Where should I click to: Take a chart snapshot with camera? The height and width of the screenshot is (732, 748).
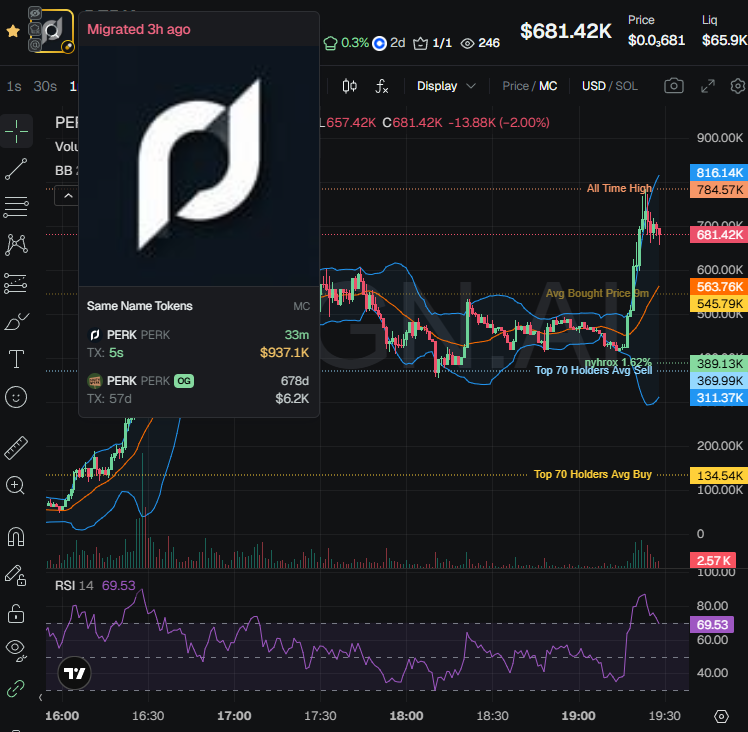[x=674, y=86]
